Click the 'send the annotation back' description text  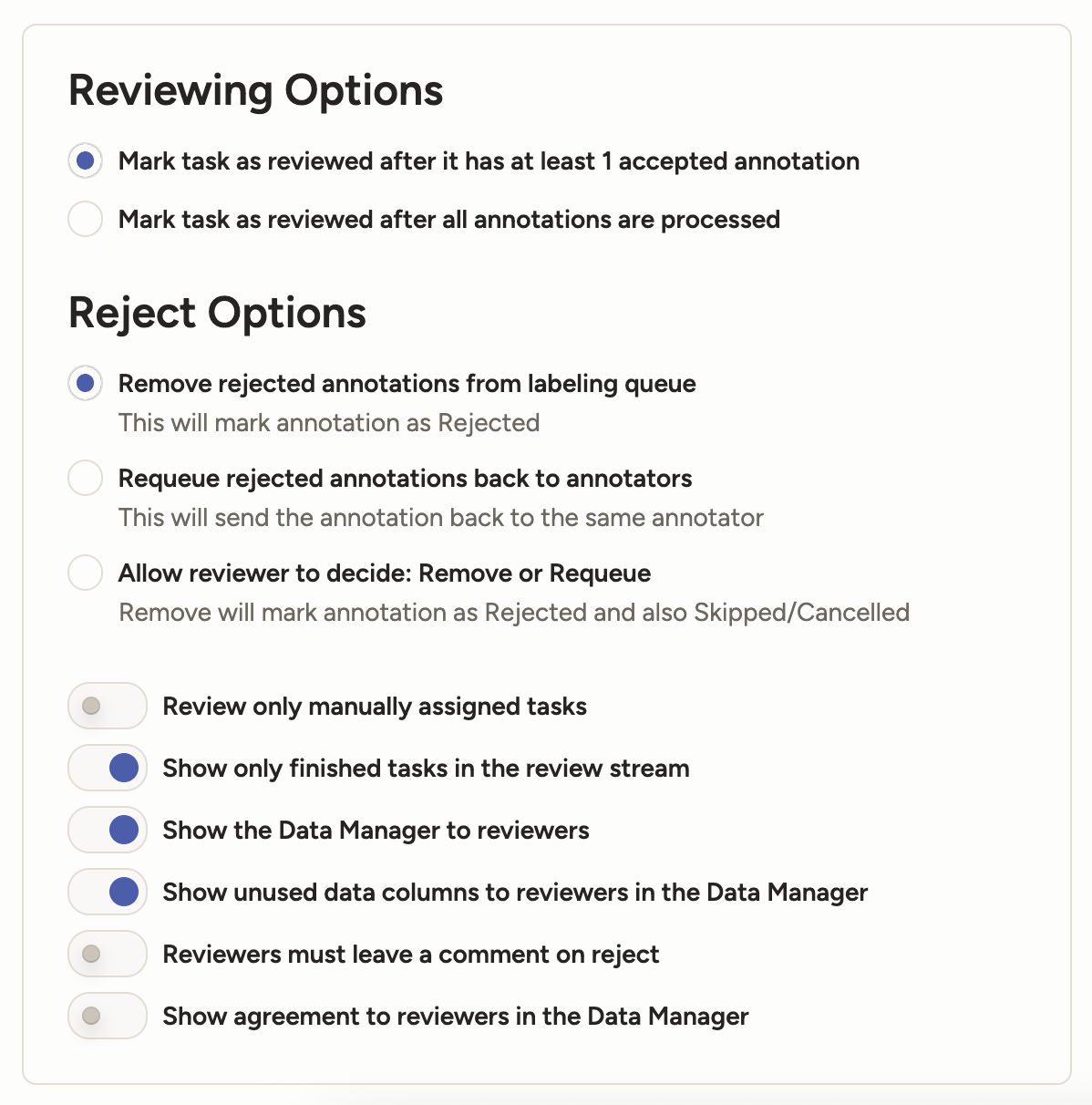[x=441, y=518]
